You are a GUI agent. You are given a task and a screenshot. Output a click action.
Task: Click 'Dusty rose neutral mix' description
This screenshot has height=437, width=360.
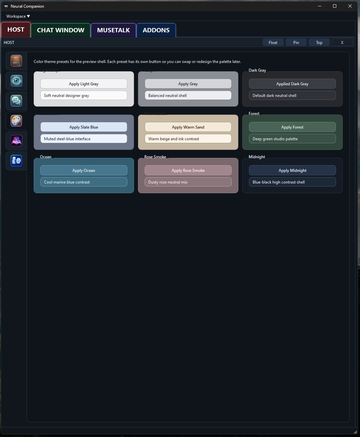point(188,182)
